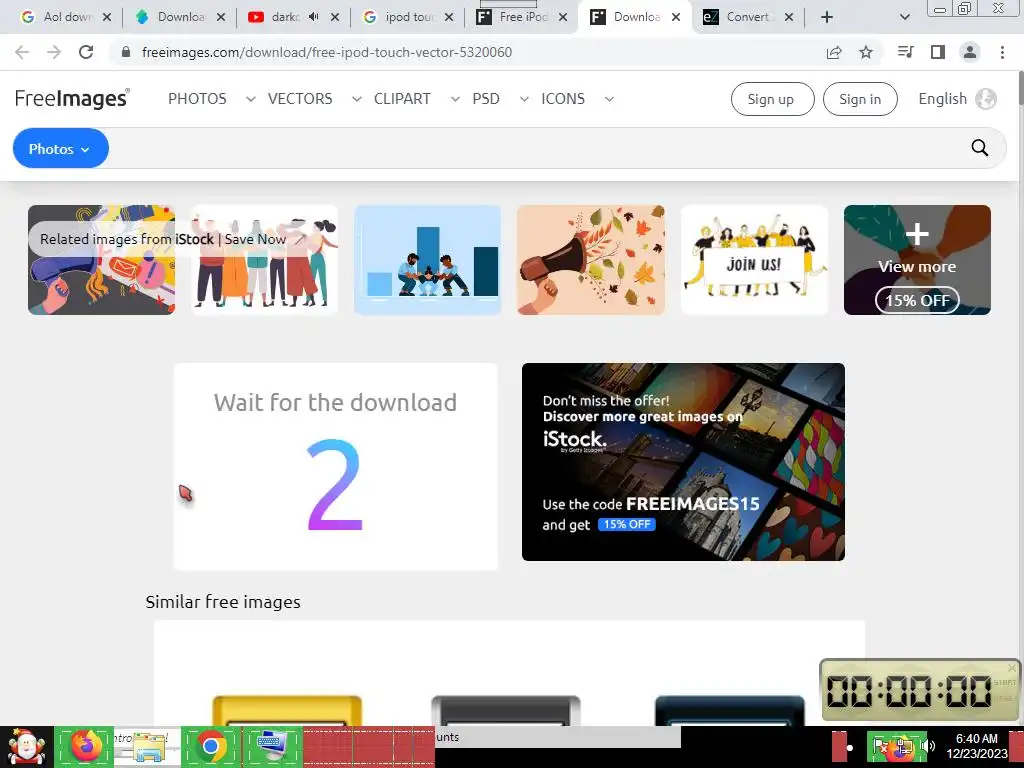The height and width of the screenshot is (768, 1024).
Task: Open the megaphone envelope illustration thumbnail
Action: coord(101,260)
